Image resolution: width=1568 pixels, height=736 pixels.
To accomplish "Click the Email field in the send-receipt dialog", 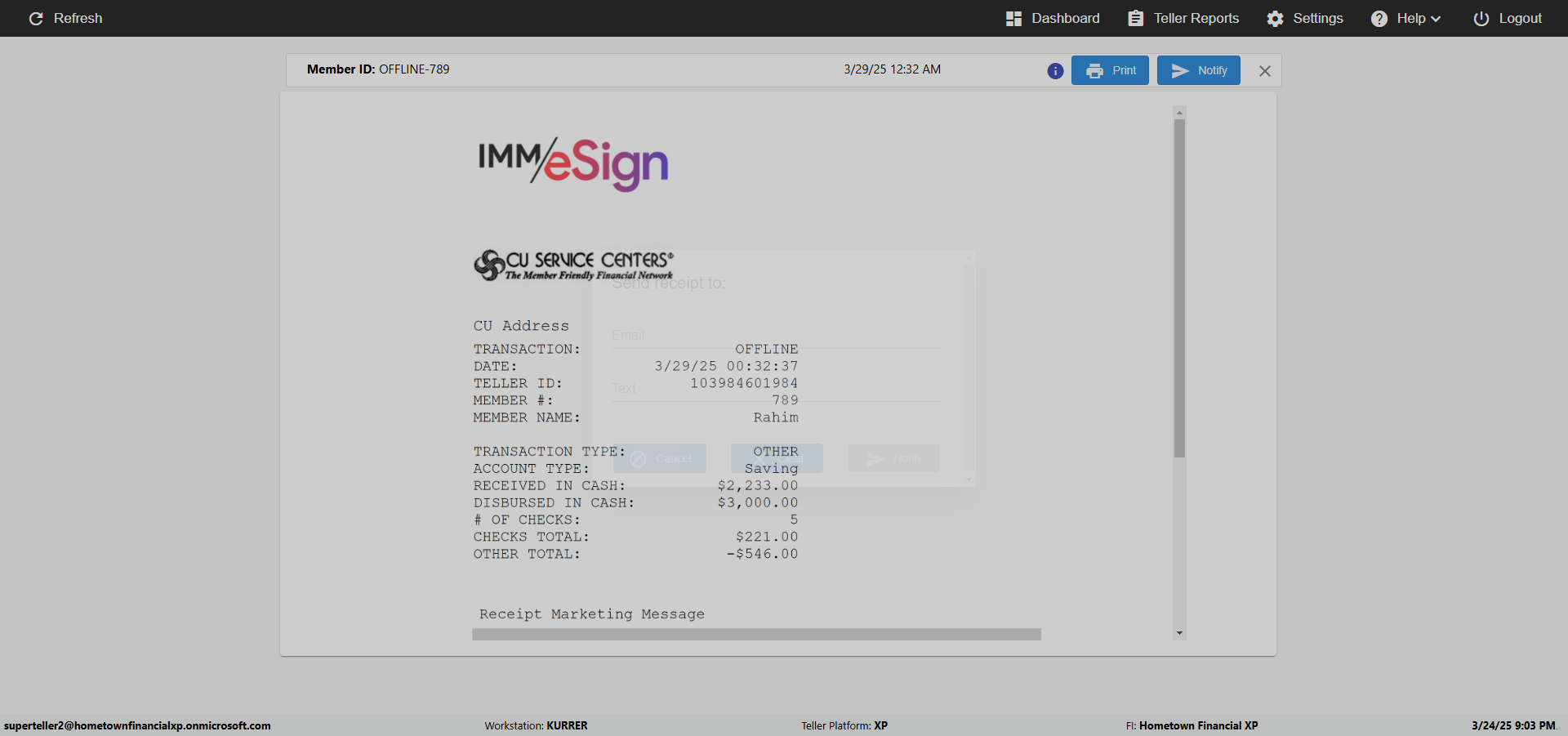I will pyautogui.click(x=777, y=336).
